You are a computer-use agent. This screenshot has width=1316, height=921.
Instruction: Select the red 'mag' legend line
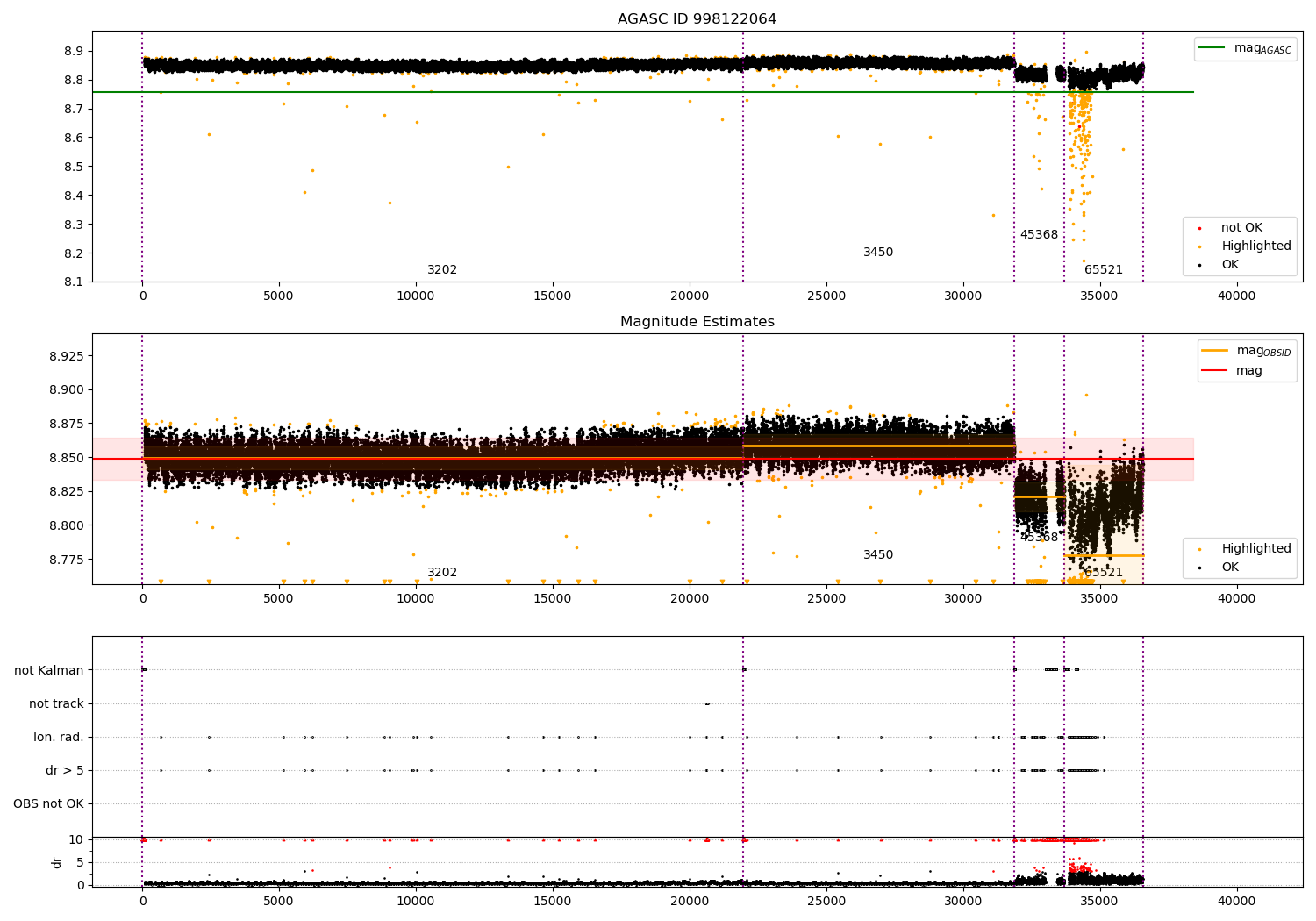[1215, 370]
